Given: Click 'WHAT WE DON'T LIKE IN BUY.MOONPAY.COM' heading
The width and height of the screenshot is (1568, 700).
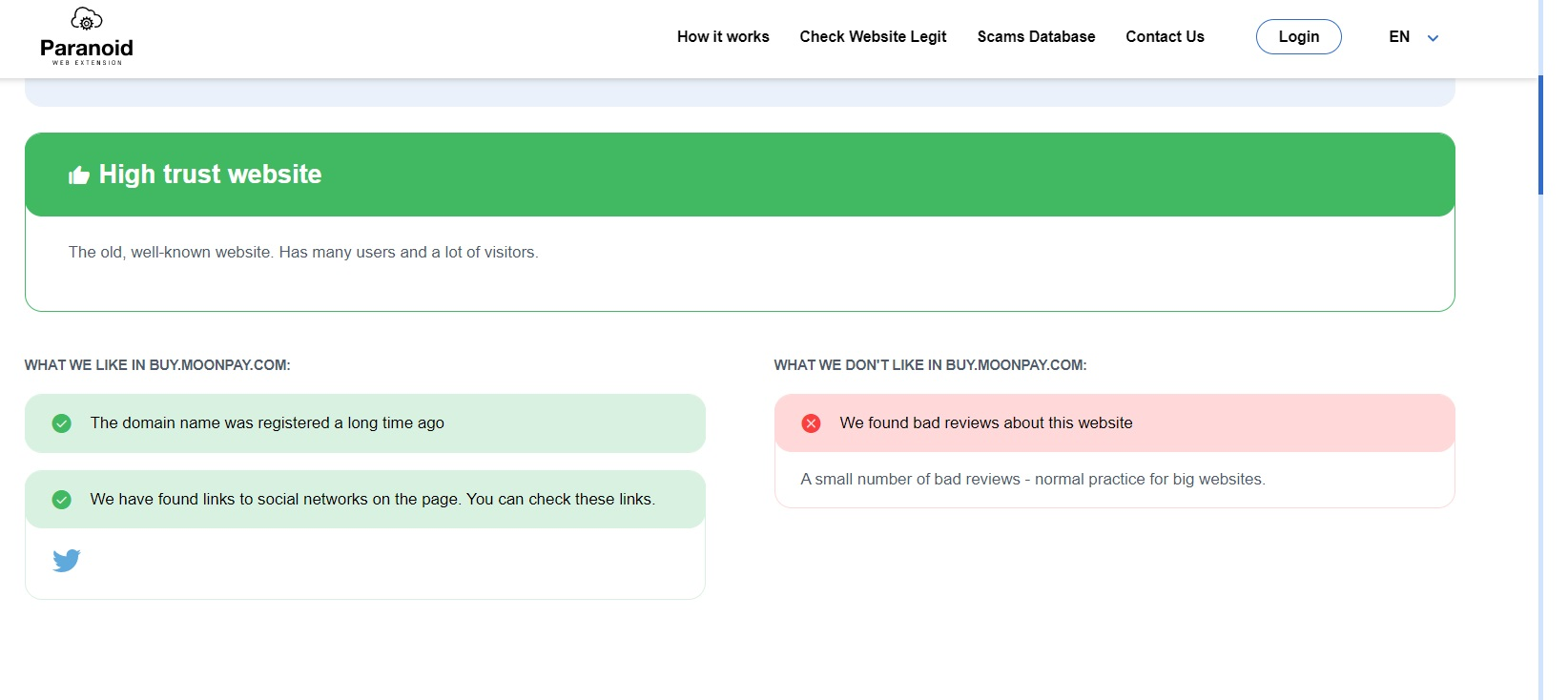Looking at the screenshot, I should [x=930, y=365].
